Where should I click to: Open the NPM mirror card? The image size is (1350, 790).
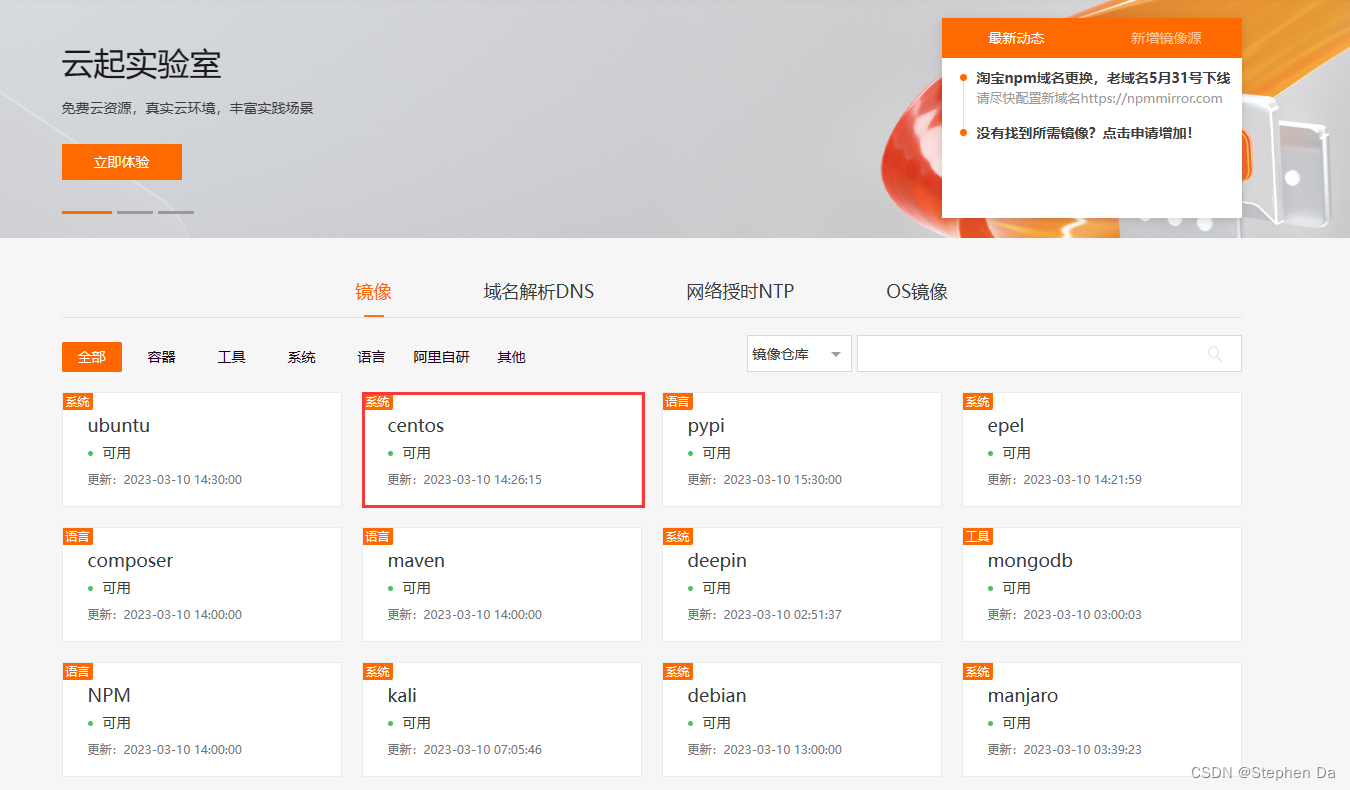(202, 719)
